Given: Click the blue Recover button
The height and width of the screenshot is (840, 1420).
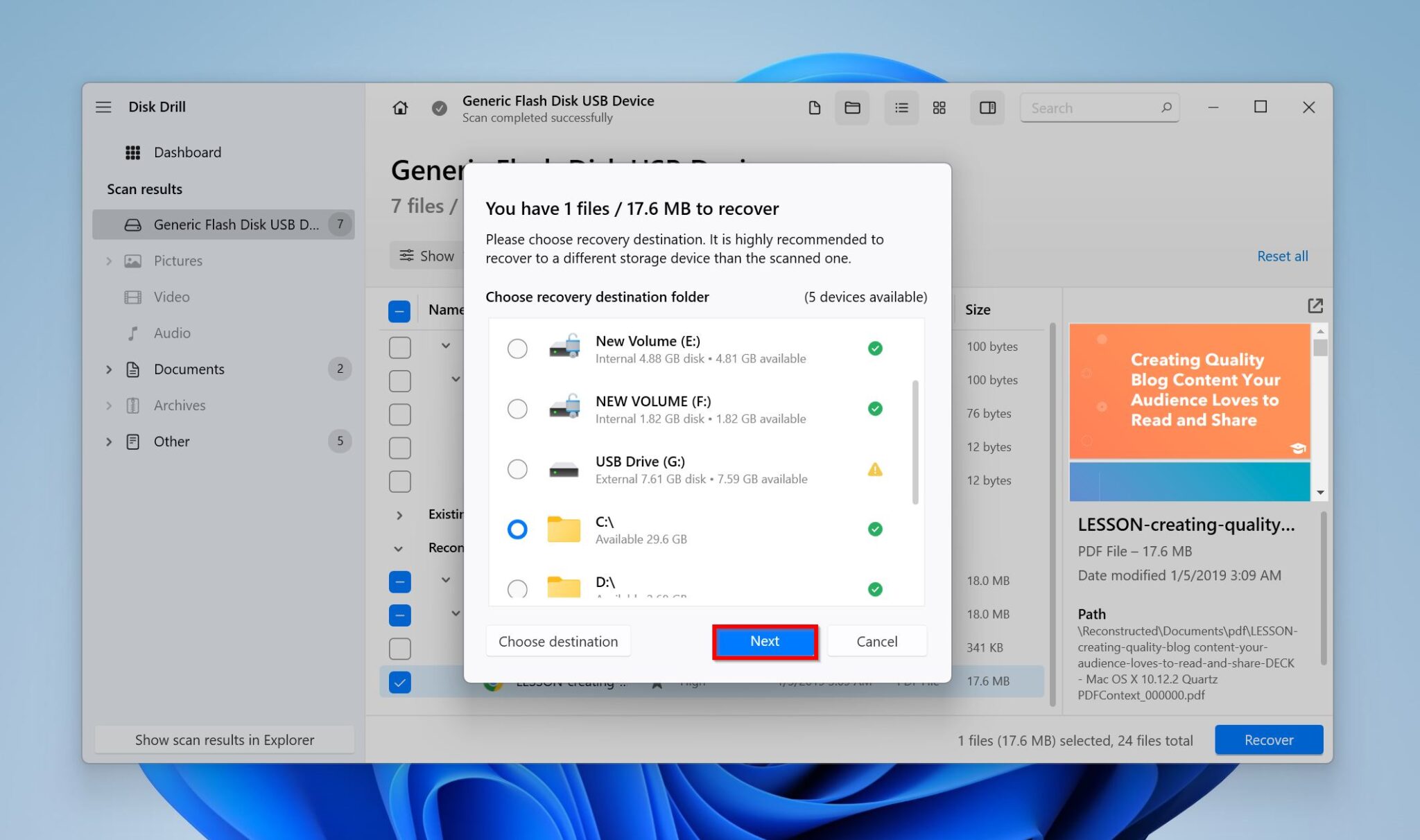Looking at the screenshot, I should pyautogui.click(x=1268, y=740).
